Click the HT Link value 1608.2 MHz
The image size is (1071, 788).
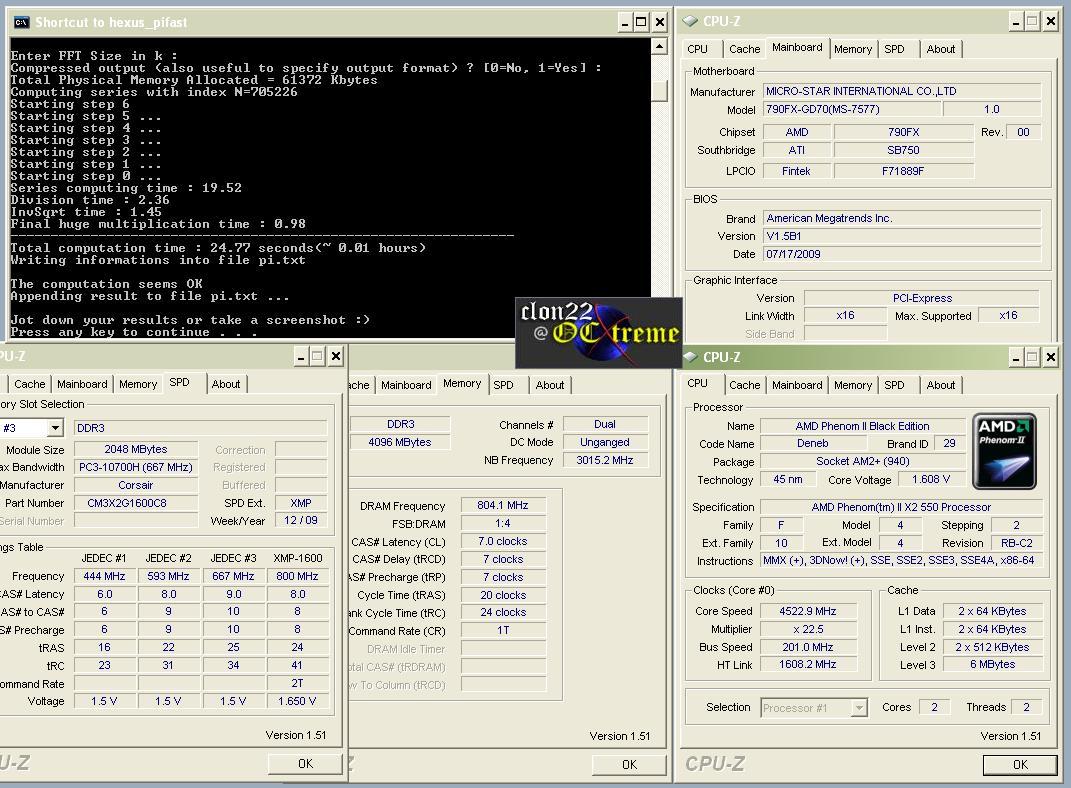coord(808,664)
